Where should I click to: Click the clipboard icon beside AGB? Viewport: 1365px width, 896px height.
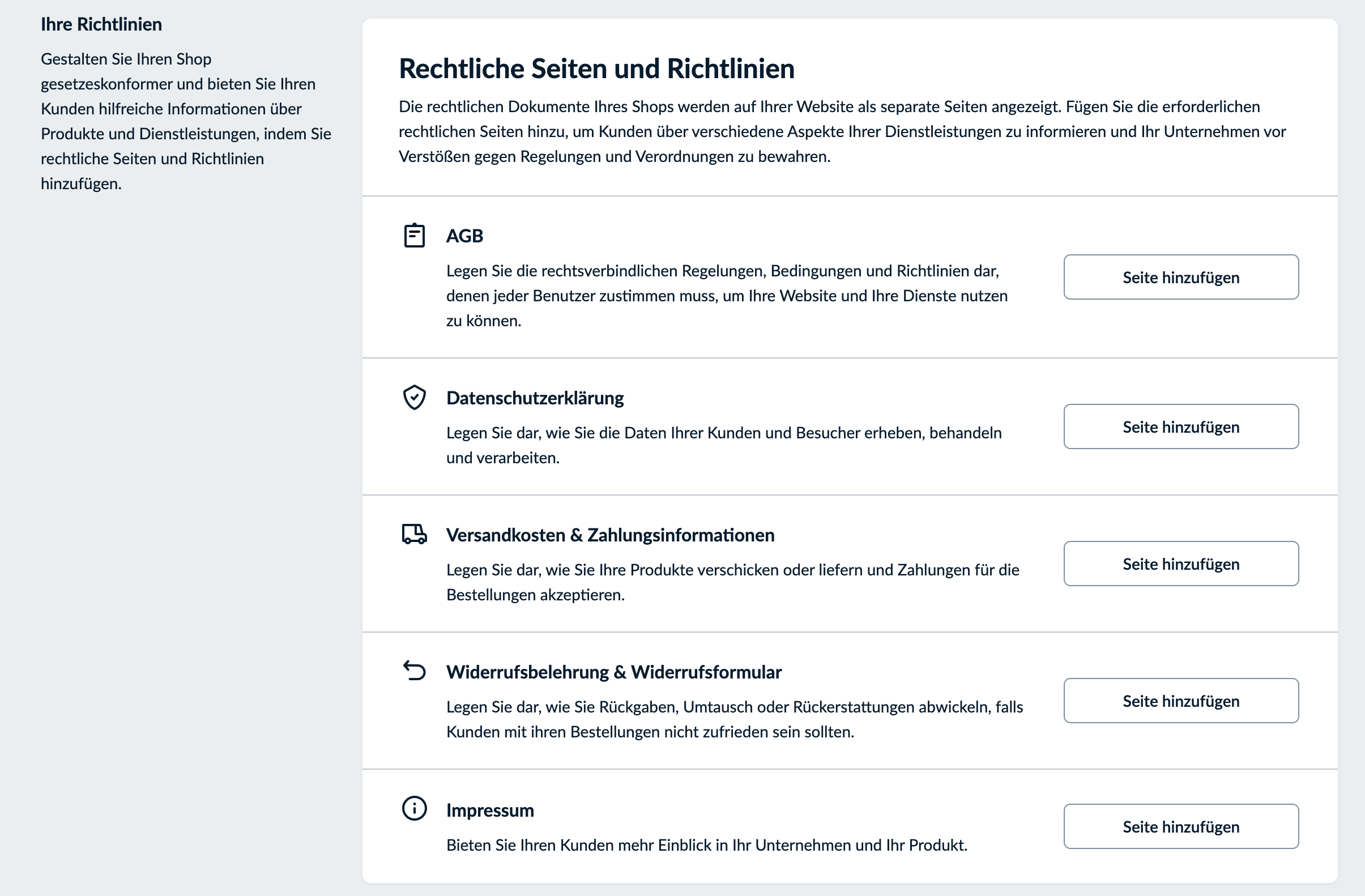click(x=414, y=234)
